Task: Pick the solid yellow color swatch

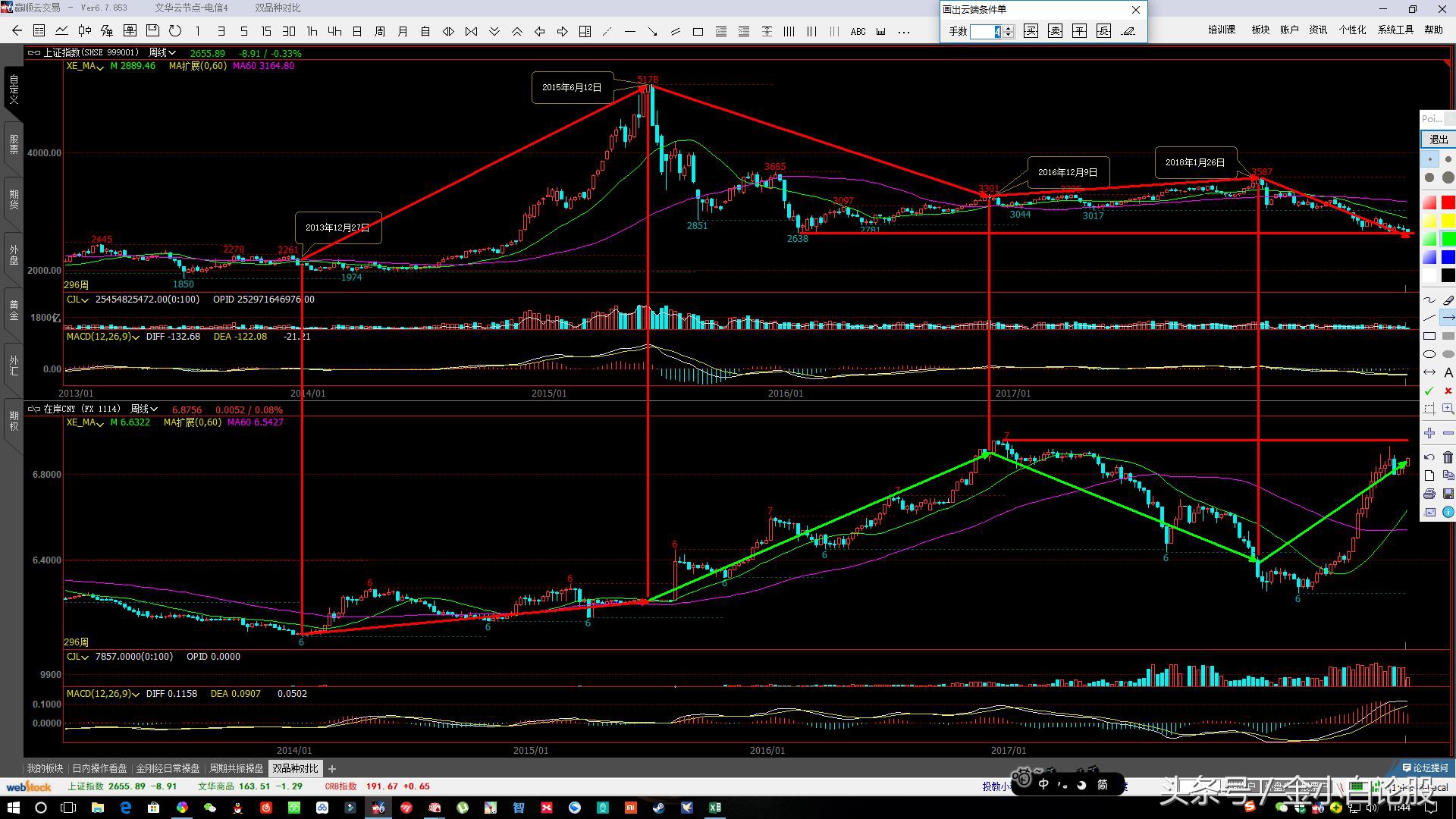Action: coord(1448,221)
